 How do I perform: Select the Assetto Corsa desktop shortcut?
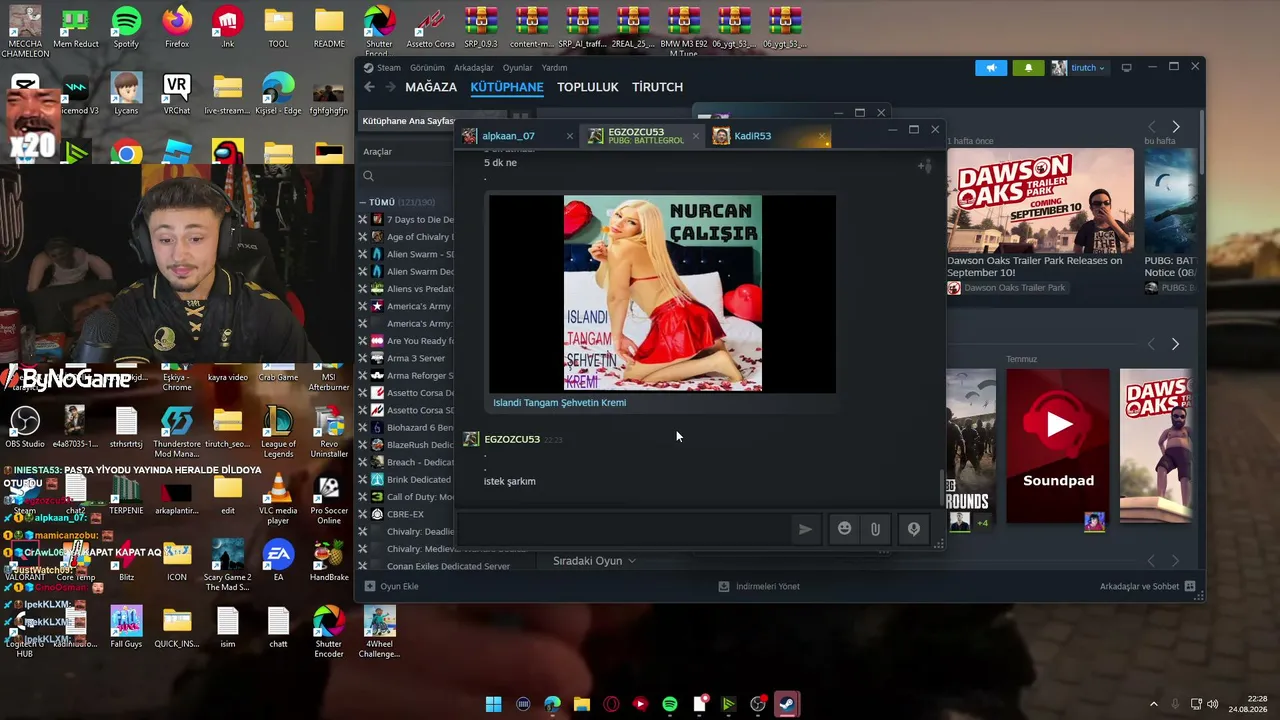(430, 28)
